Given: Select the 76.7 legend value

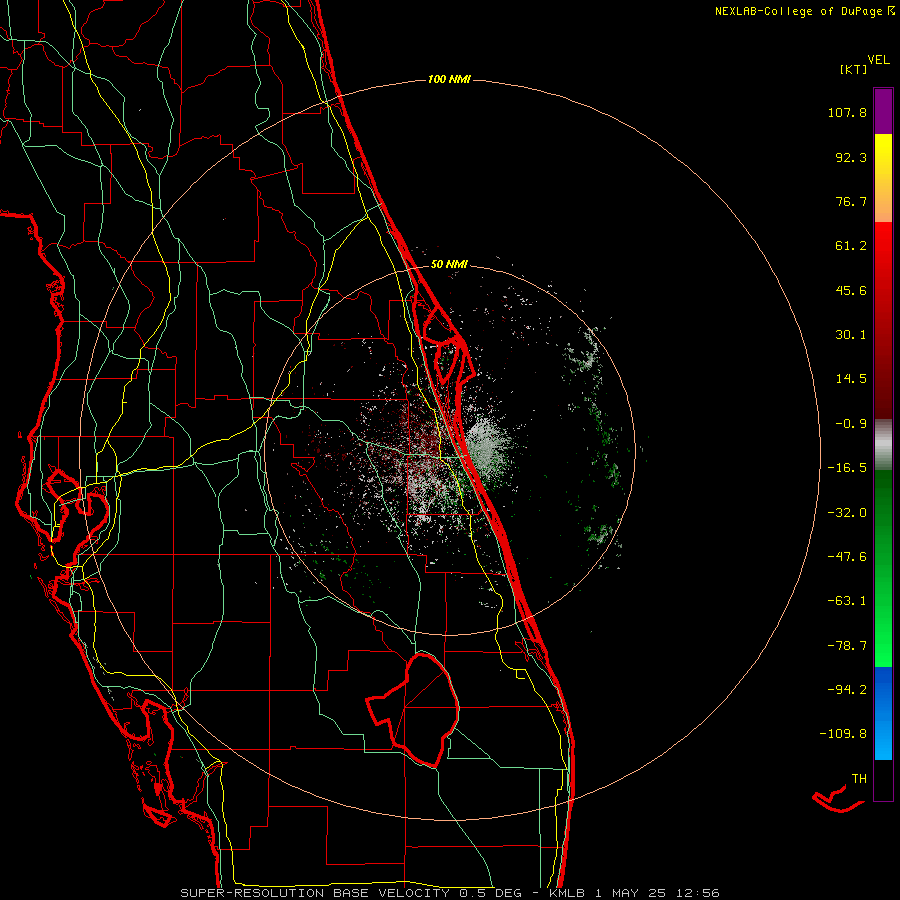Looking at the screenshot, I should pos(851,201).
